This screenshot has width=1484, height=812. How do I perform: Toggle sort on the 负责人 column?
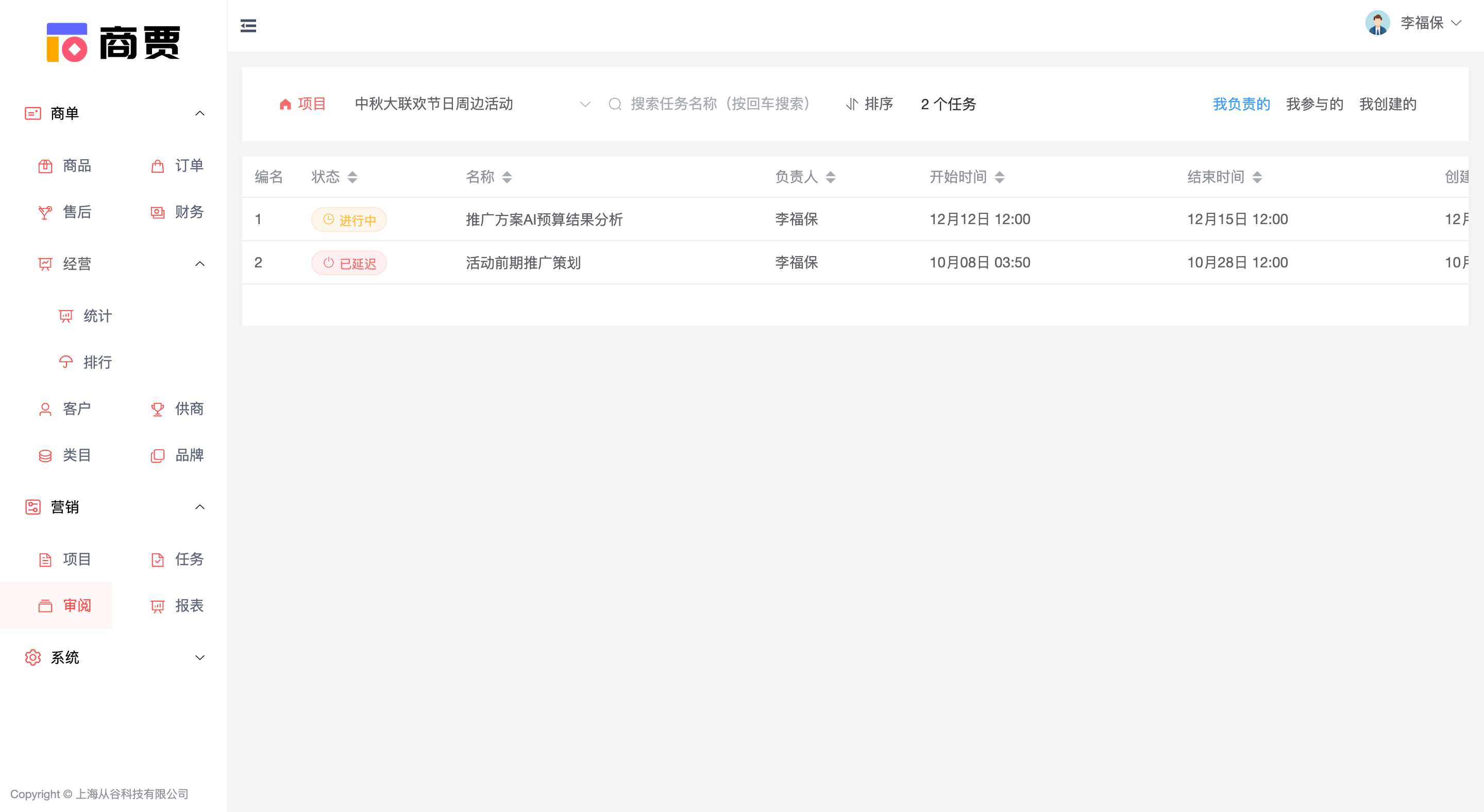click(830, 177)
